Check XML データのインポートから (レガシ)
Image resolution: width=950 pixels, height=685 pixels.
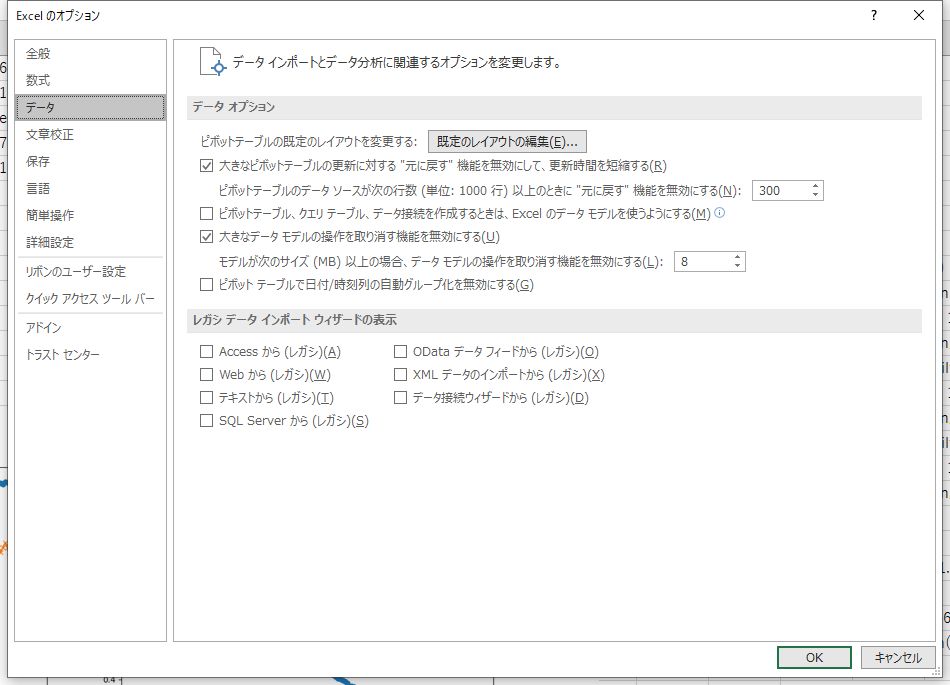click(400, 375)
